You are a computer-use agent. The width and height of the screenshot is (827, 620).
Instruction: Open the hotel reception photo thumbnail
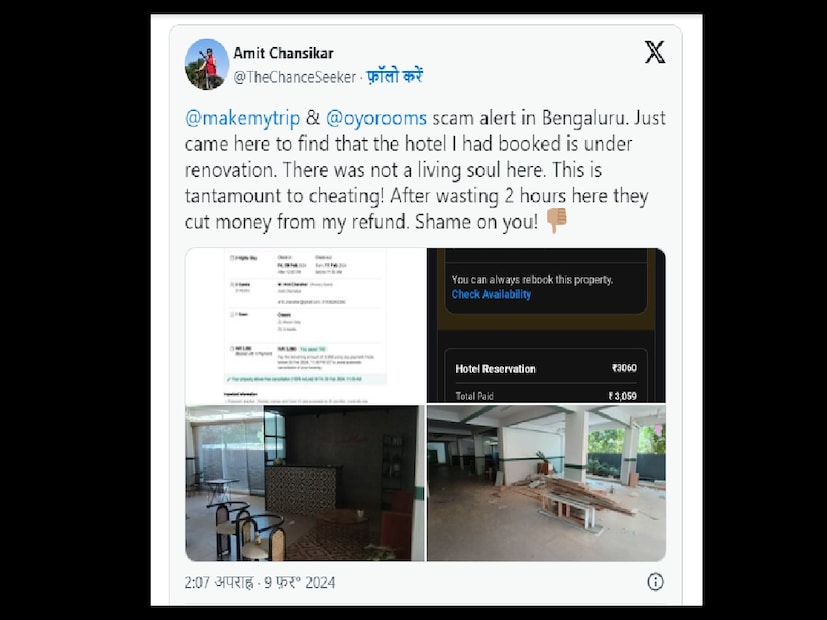[305, 483]
